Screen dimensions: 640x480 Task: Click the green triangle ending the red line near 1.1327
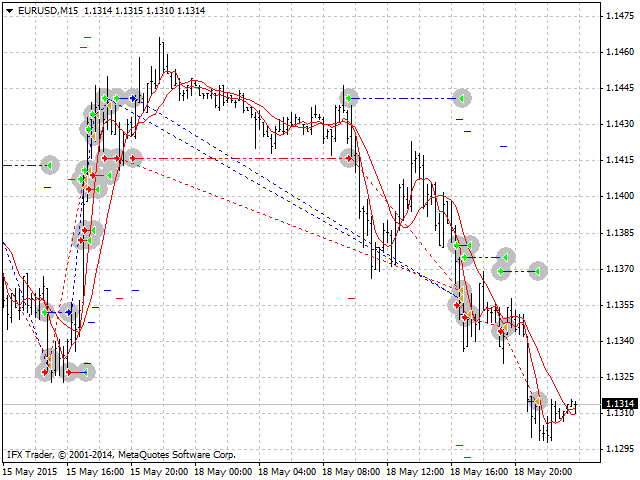[85, 372]
